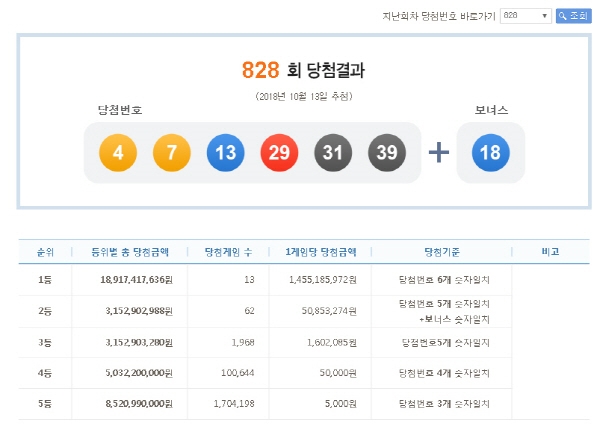Click the 지난회차 당첨번호 바로가기 label
The width and height of the screenshot is (600, 431).
click(439, 16)
